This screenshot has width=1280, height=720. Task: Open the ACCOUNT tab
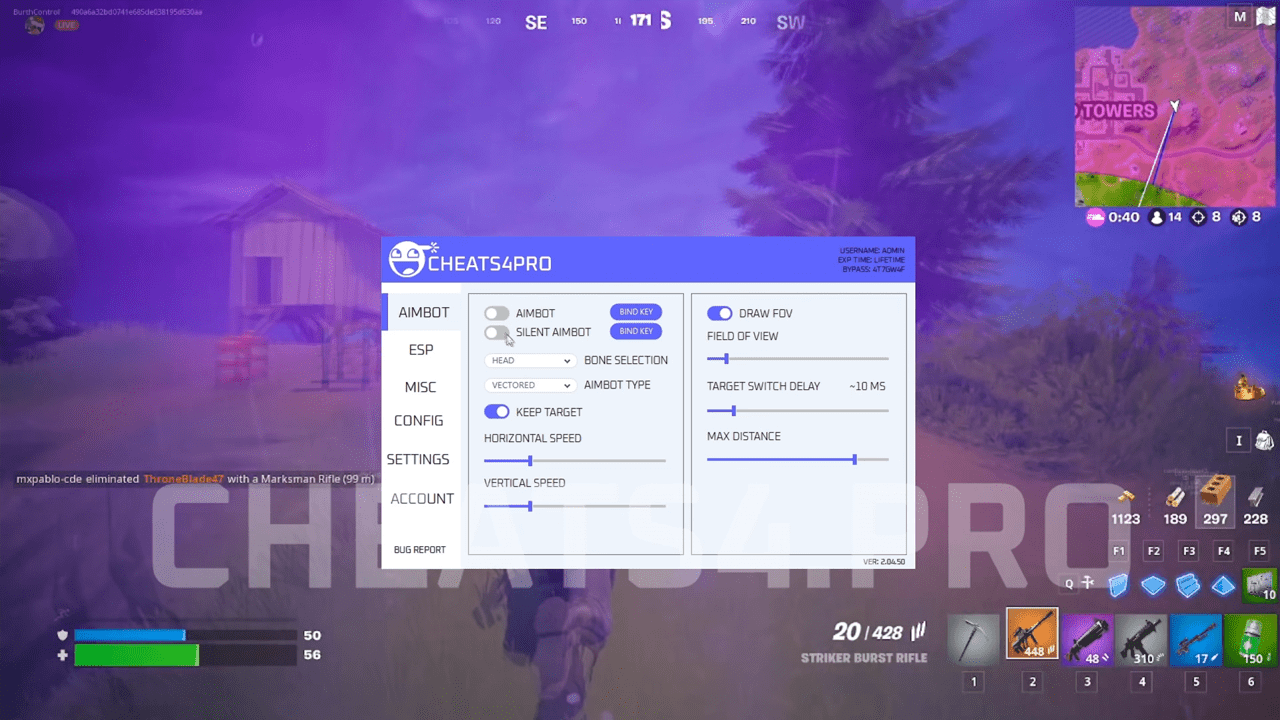(422, 498)
